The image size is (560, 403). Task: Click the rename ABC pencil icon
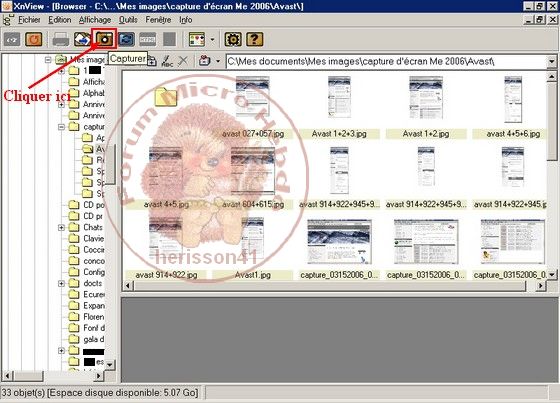pos(167,61)
